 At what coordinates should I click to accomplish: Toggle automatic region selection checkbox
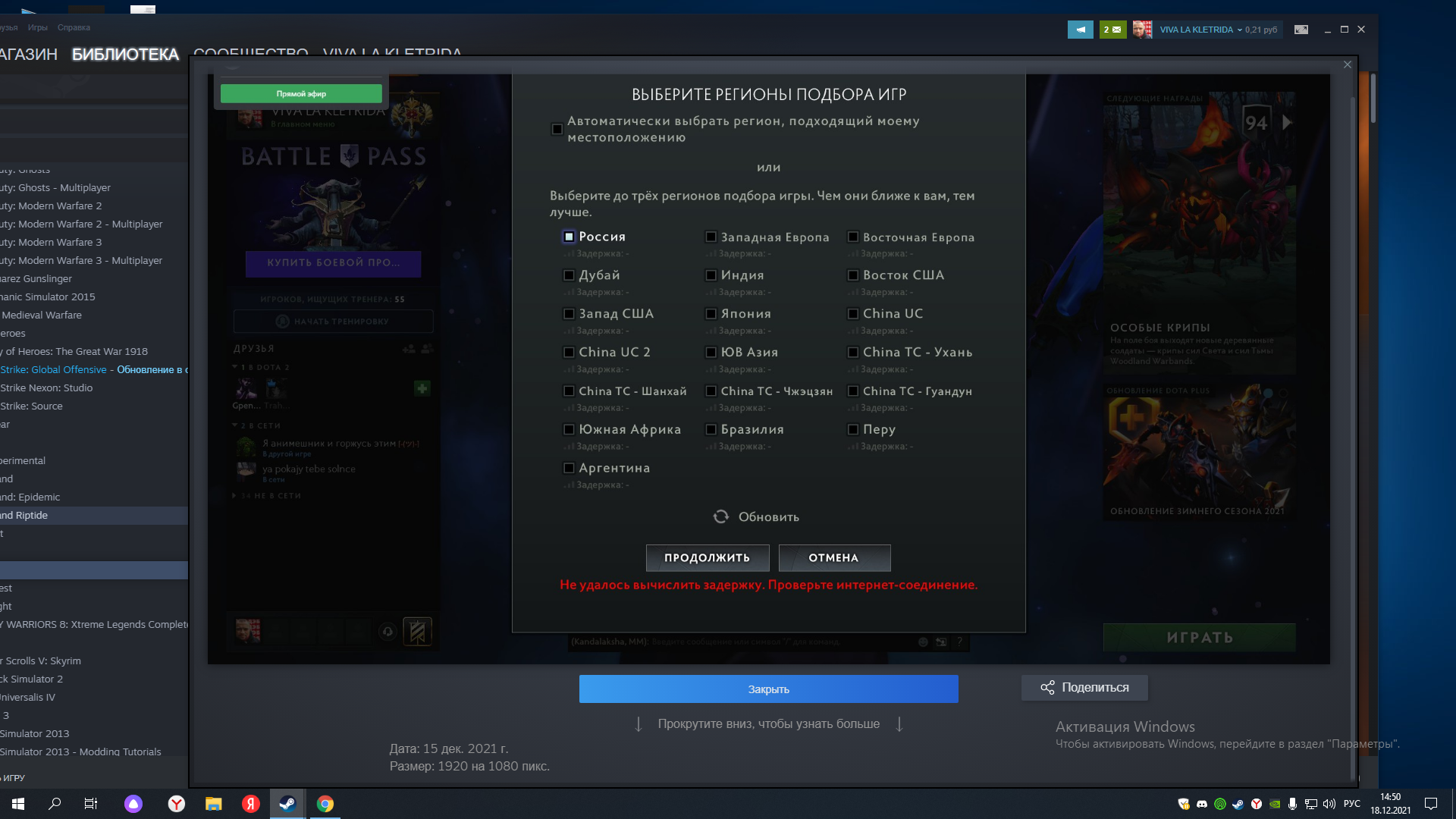557,130
